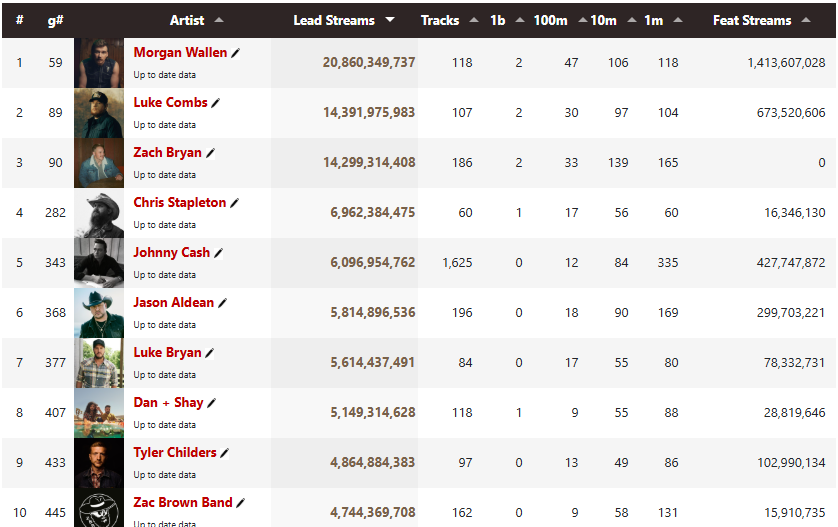Sort by 100m column arrow
This screenshot has height=527, width=838.
pyautogui.click(x=583, y=20)
